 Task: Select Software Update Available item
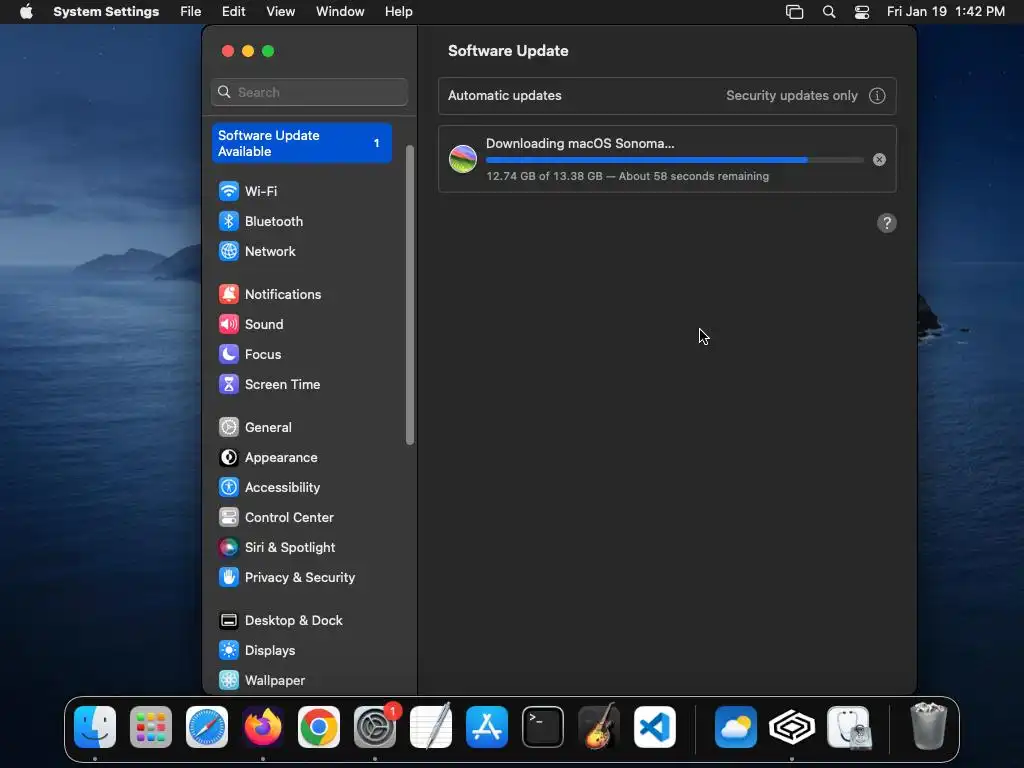click(302, 143)
